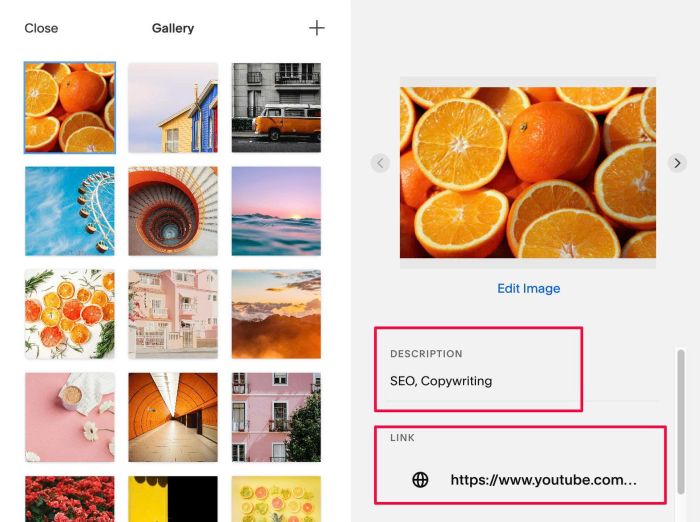This screenshot has width=700, height=522.
Task: Go to the previous image with the left arrow
Action: click(380, 163)
